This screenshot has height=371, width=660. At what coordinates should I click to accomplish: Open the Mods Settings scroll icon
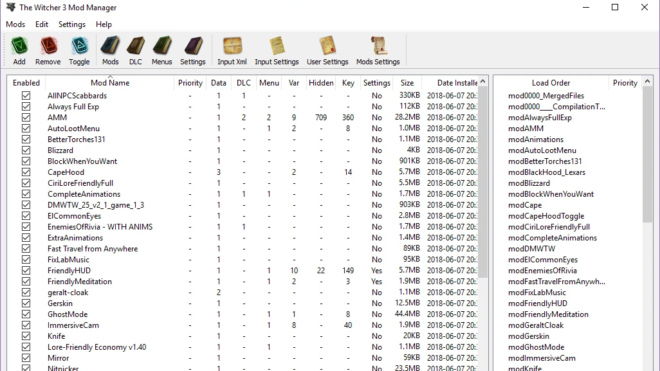[378, 51]
